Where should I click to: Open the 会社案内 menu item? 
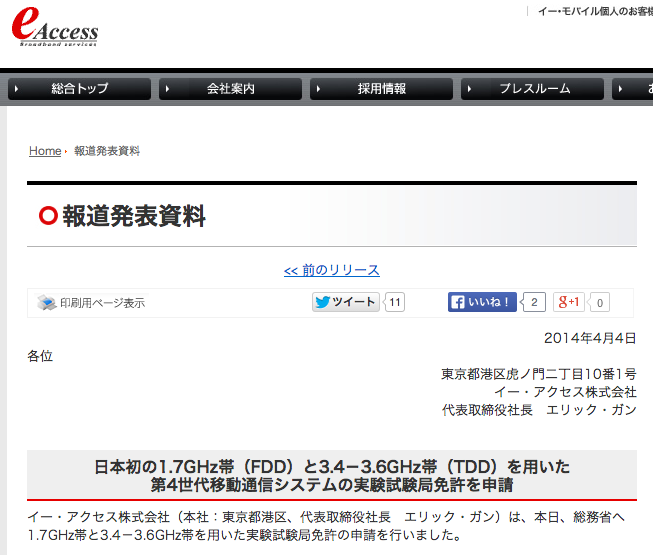coord(230,89)
